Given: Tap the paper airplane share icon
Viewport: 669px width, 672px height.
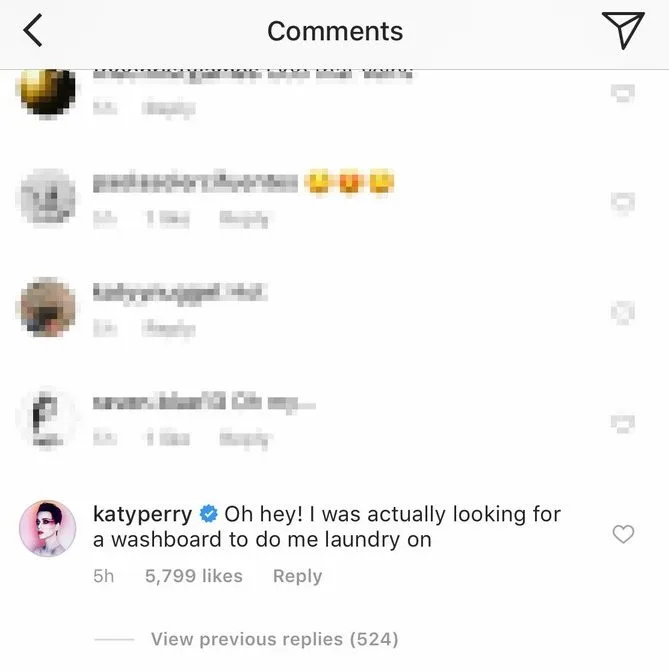Looking at the screenshot, I should pos(624,31).
